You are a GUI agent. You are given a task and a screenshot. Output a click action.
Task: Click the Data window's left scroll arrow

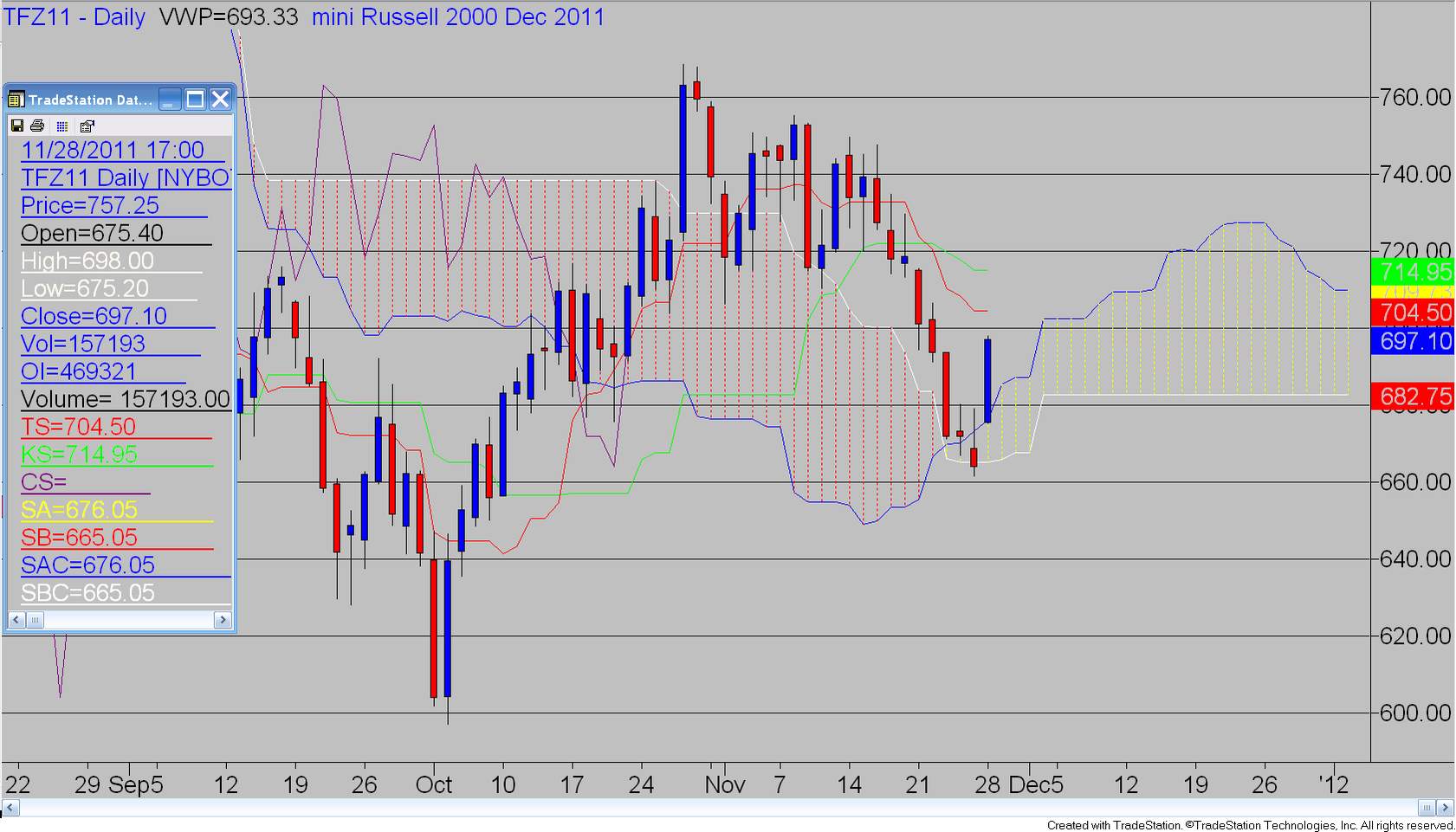(x=16, y=620)
